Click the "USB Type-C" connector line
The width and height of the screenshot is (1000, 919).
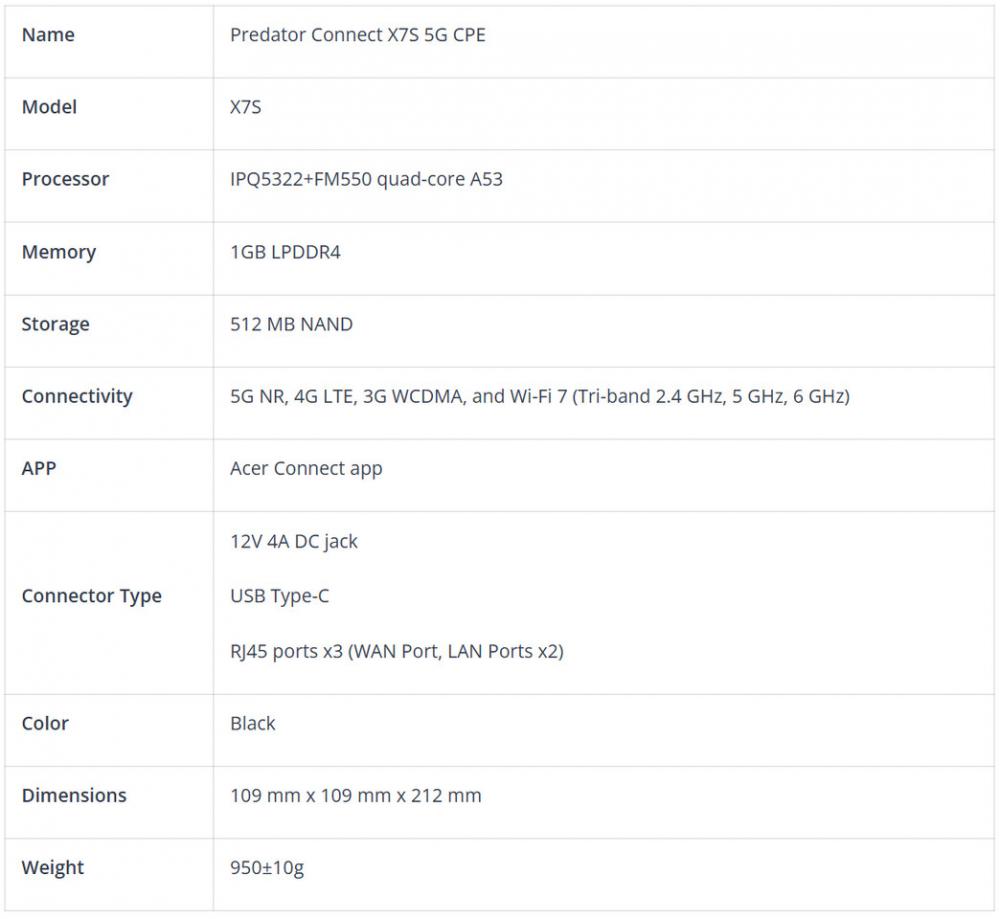279,596
